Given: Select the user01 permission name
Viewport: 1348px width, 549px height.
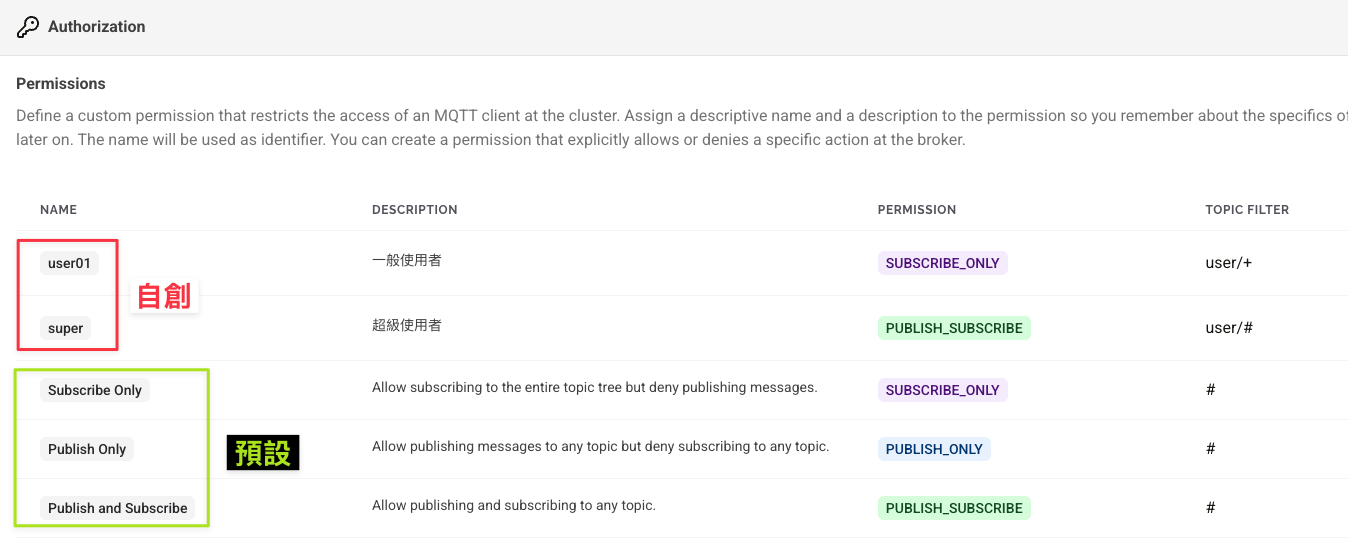Looking at the screenshot, I should [x=69, y=264].
